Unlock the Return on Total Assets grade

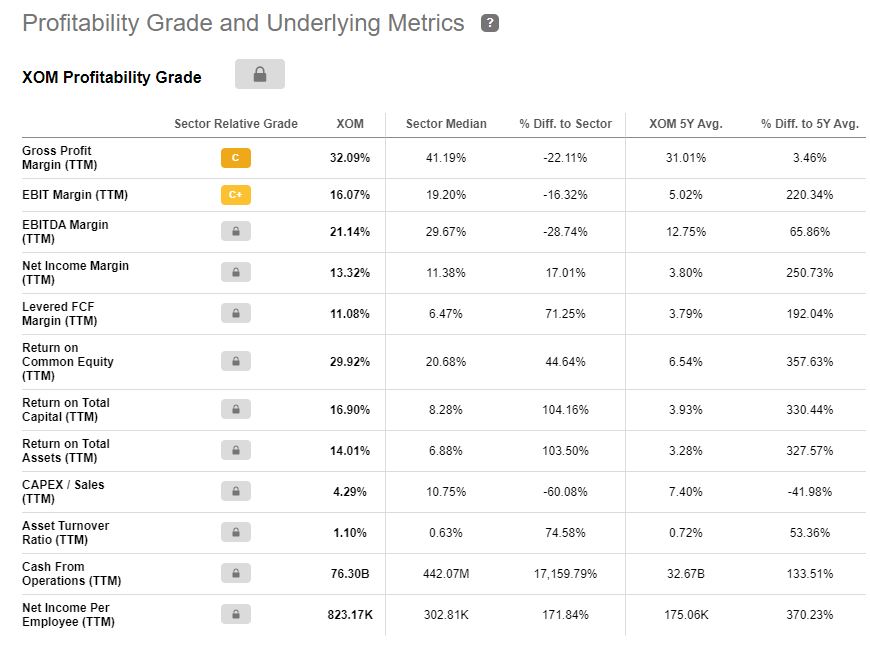(x=236, y=450)
